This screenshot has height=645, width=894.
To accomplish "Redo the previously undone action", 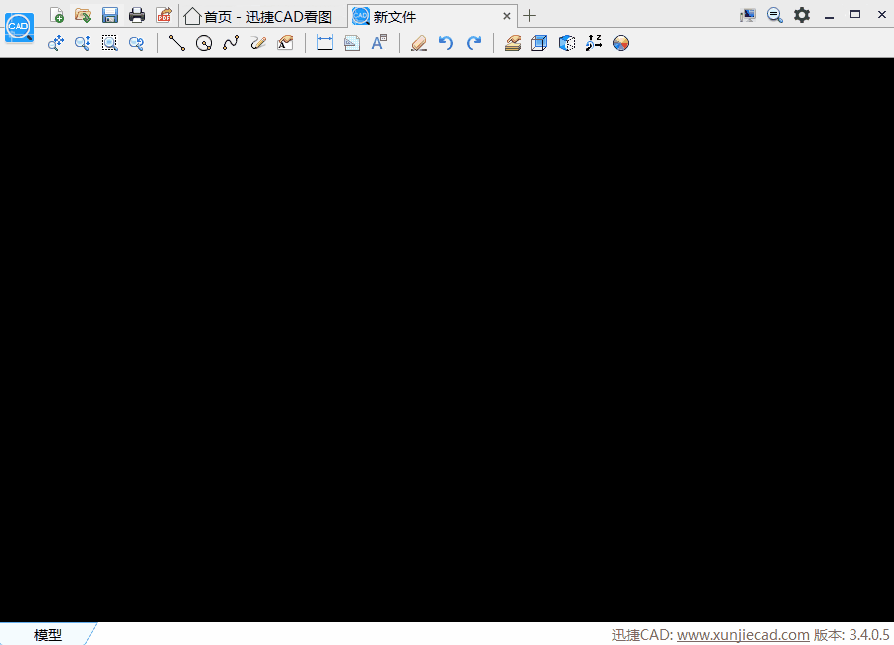I will coord(474,43).
